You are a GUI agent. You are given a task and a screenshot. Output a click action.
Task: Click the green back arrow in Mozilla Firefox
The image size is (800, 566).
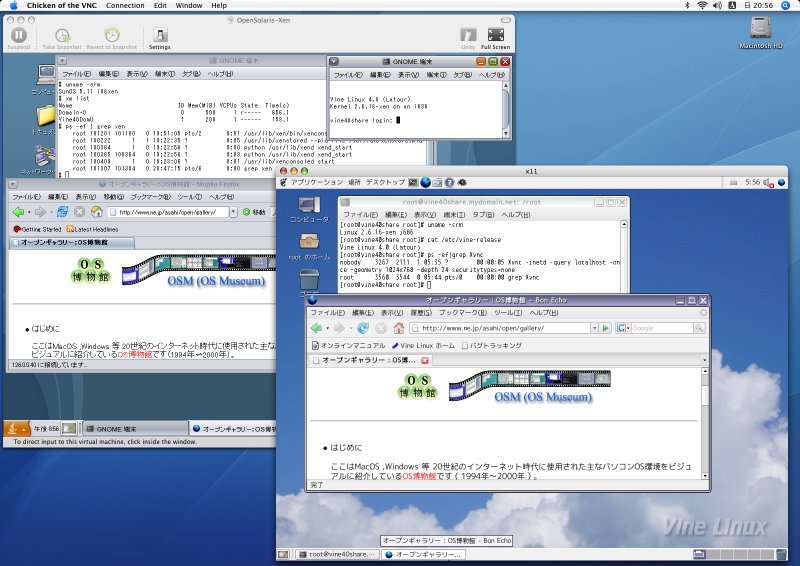pos(18,212)
